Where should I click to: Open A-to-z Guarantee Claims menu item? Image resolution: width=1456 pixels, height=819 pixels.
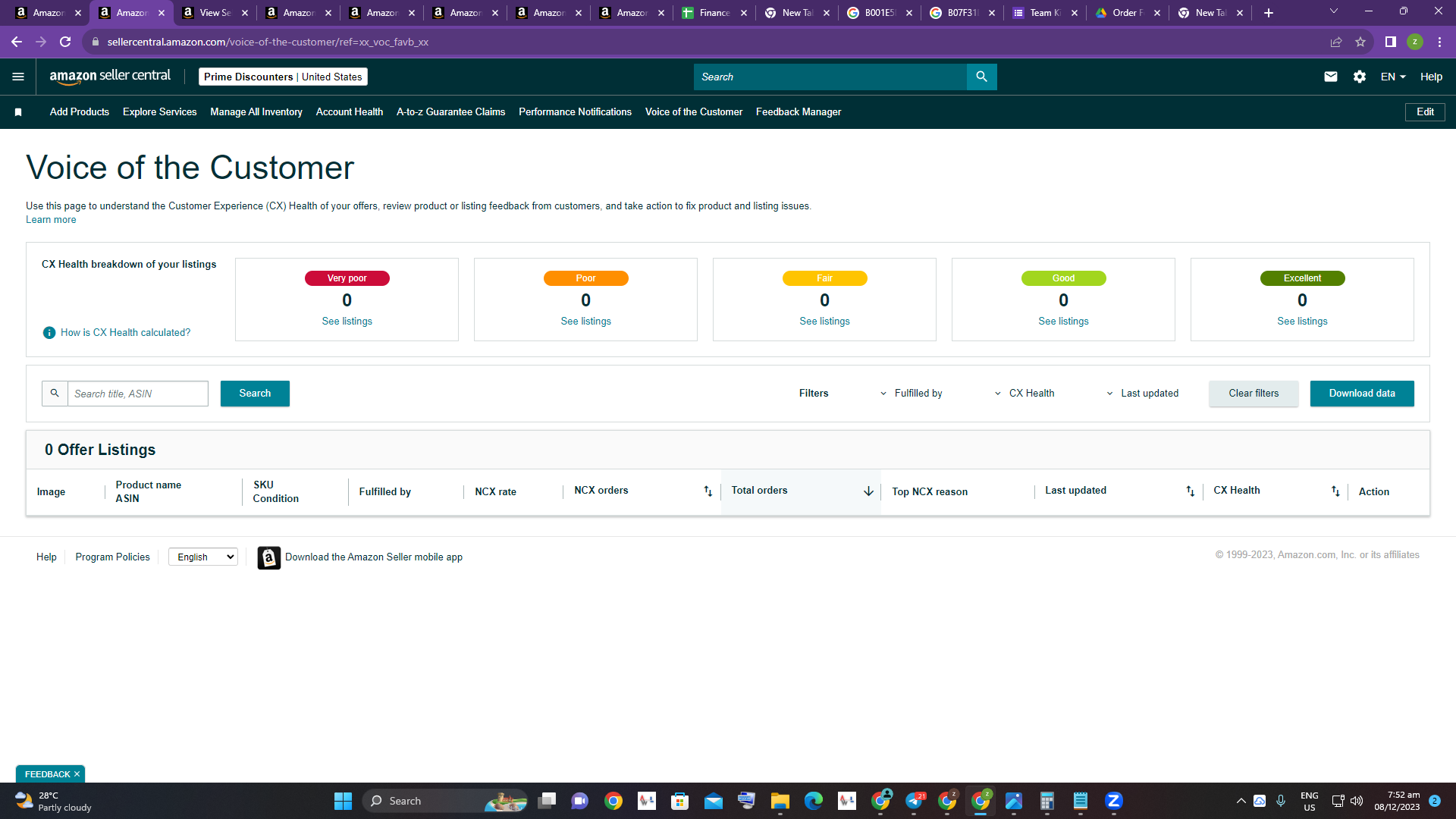coord(450,112)
